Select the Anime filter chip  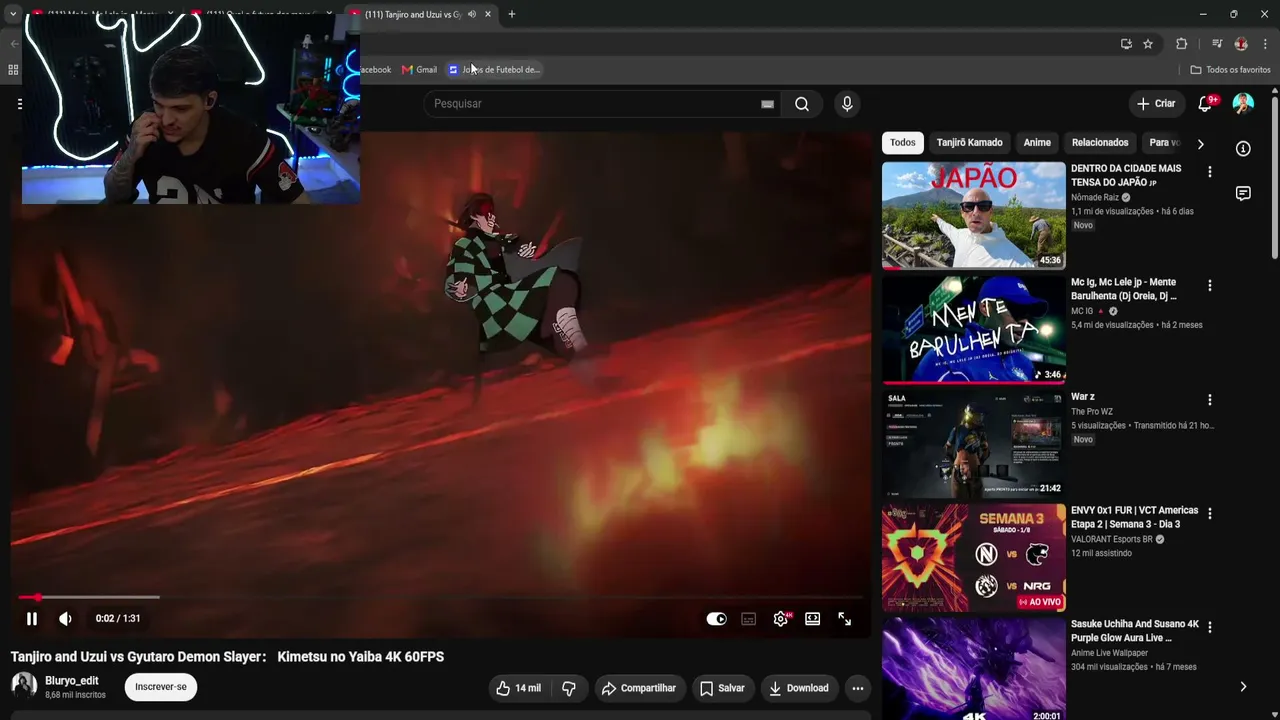coord(1037,143)
